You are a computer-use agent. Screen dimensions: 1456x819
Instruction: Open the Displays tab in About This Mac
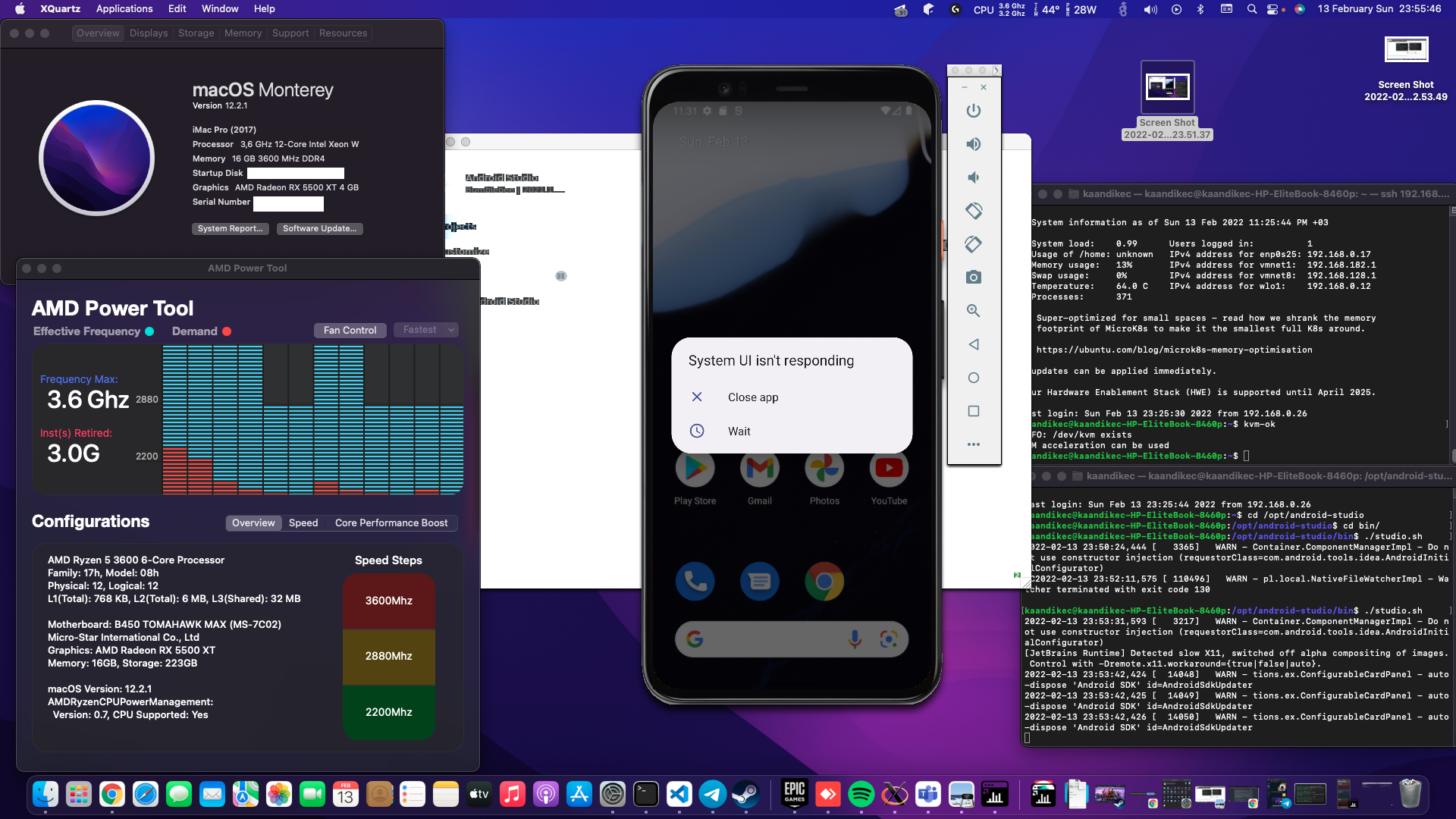coord(149,33)
